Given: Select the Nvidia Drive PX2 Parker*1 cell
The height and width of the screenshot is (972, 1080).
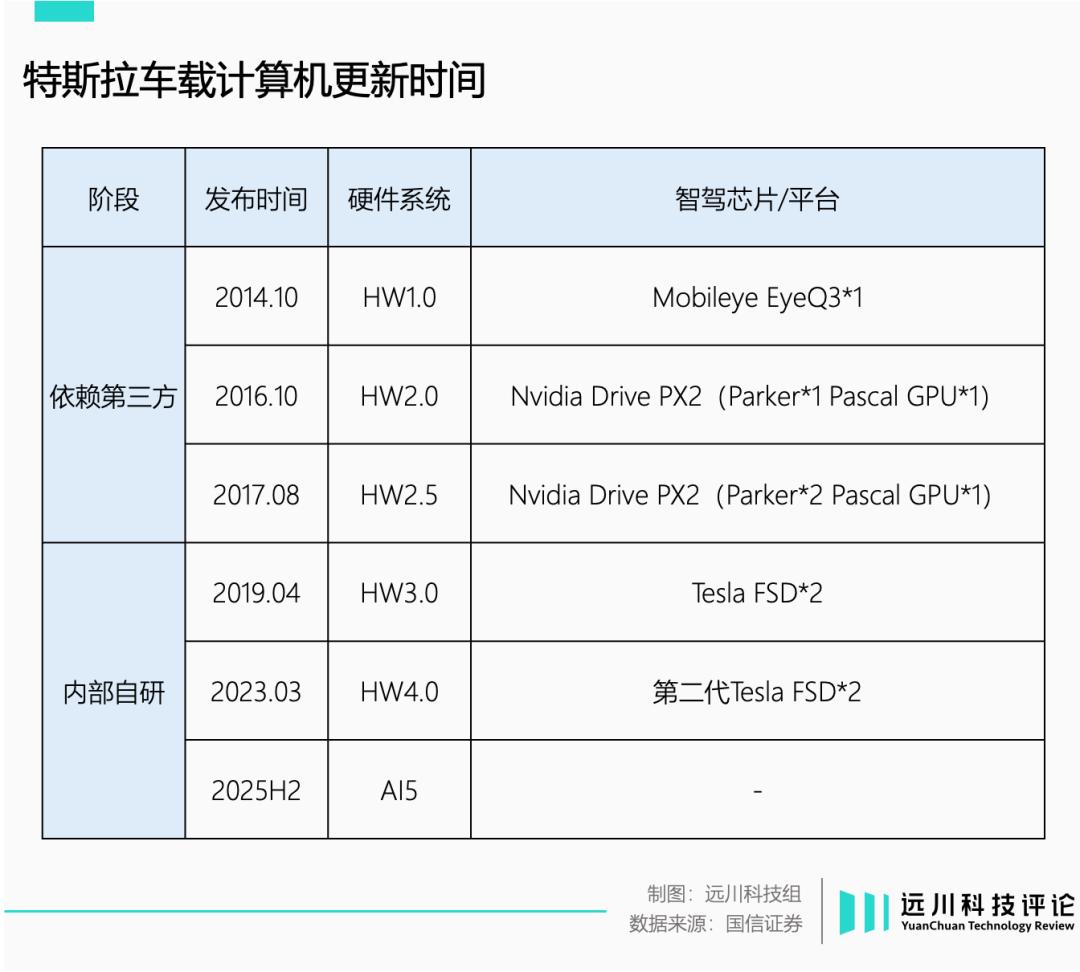Looking at the screenshot, I should click(x=758, y=395).
